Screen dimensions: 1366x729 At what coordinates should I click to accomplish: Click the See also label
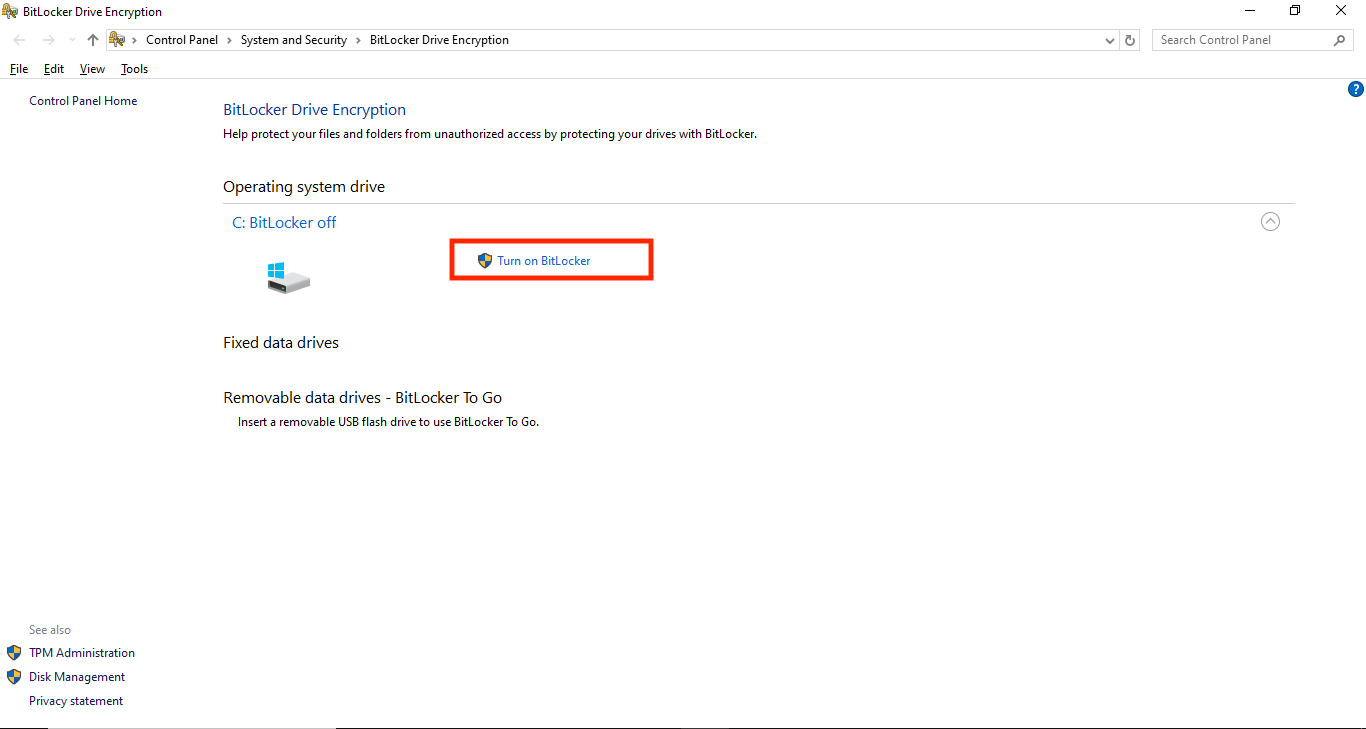pos(50,630)
